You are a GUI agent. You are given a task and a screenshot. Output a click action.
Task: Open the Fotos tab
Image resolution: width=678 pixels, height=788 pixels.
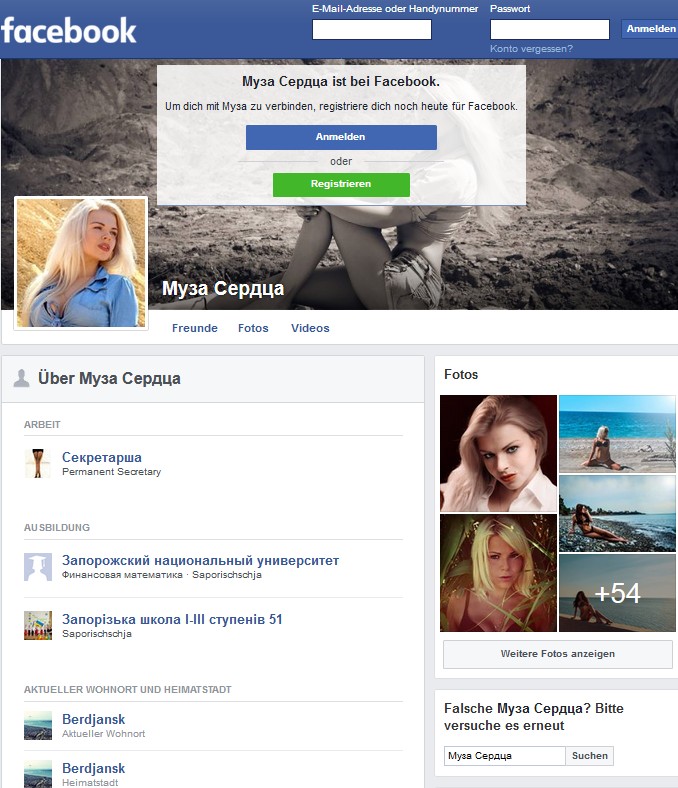253,328
